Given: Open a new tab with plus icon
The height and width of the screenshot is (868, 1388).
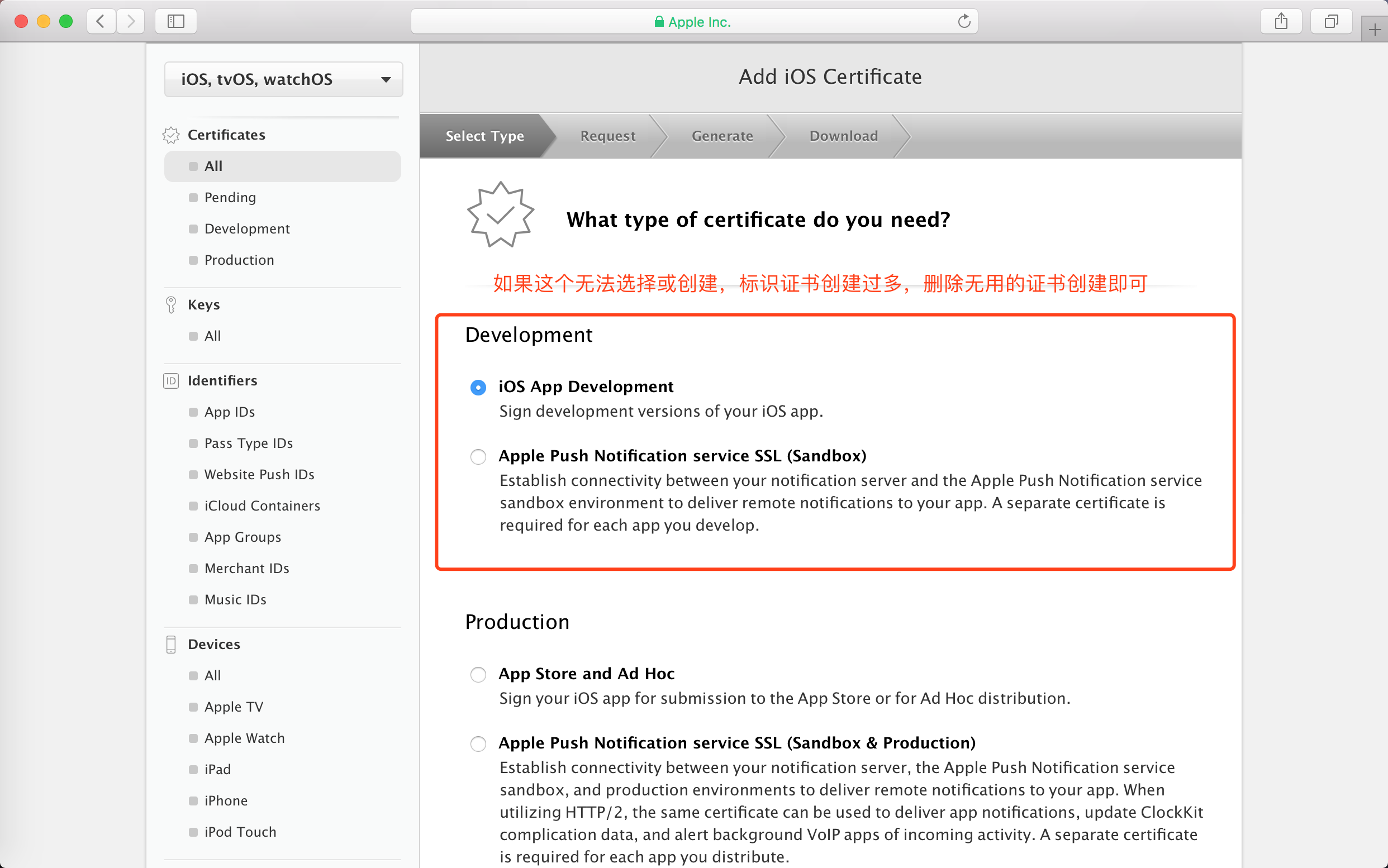Looking at the screenshot, I should 1375,30.
